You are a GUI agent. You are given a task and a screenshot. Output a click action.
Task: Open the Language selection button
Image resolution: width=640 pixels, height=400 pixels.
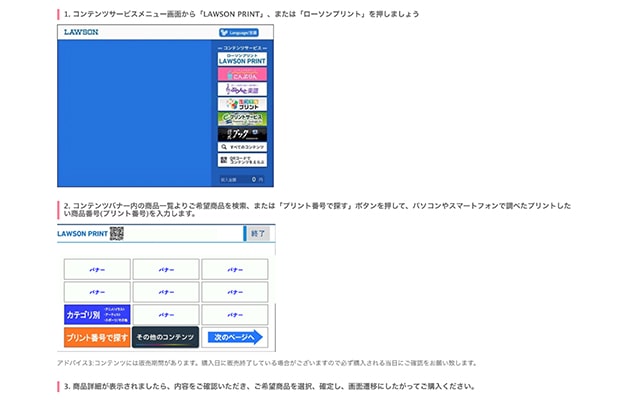(x=239, y=33)
